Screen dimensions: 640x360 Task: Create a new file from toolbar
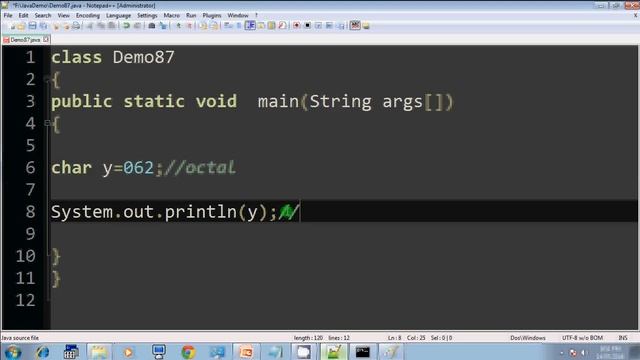coord(11,26)
